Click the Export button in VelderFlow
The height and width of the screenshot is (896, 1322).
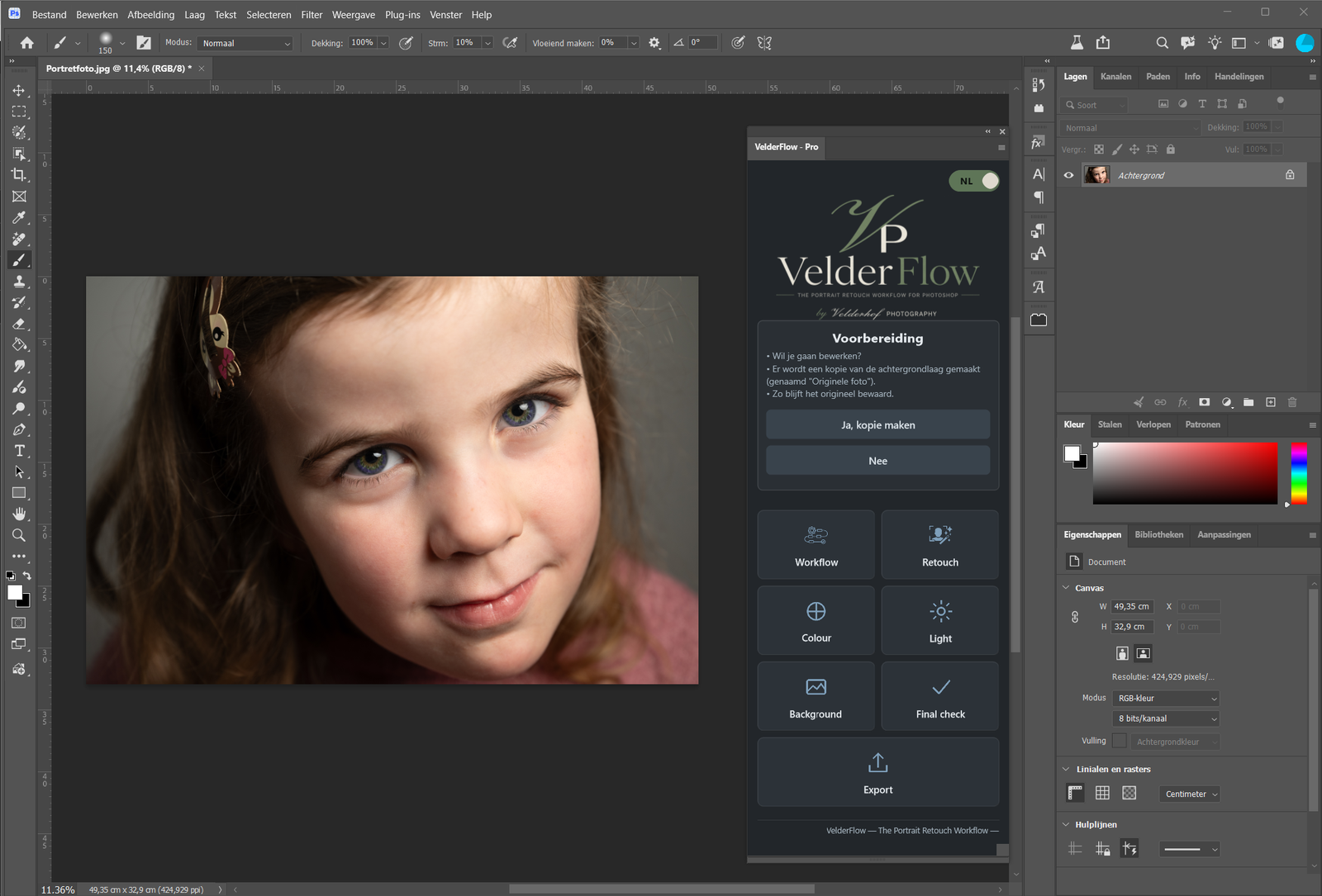(x=877, y=772)
